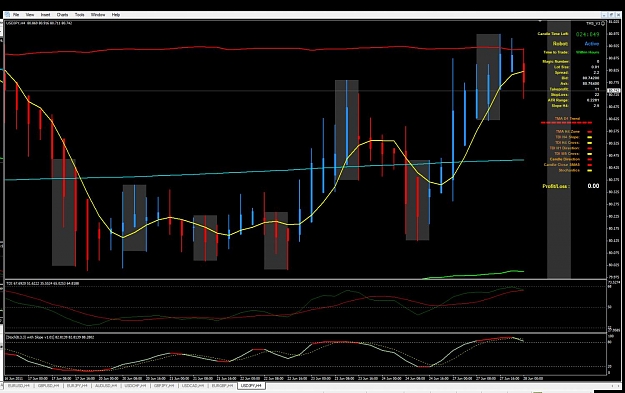The width and height of the screenshot is (625, 393).
Task: Click the Profit/Loss 0.00 value
Action: (x=593, y=186)
